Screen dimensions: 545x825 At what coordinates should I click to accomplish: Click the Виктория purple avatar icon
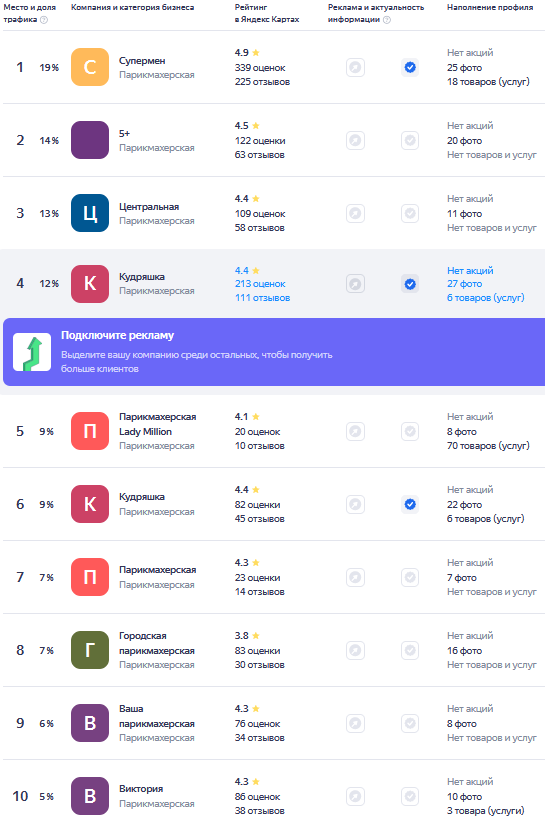point(90,796)
